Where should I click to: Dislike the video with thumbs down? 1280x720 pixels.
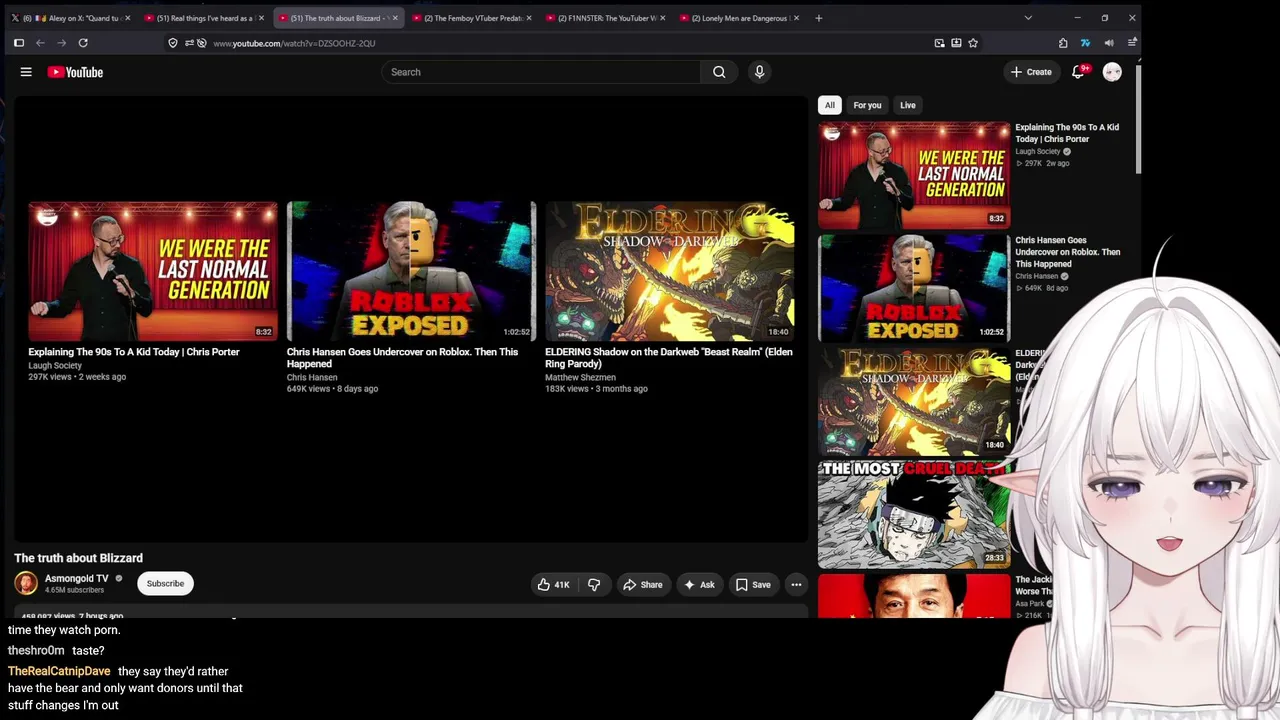pyautogui.click(x=594, y=585)
